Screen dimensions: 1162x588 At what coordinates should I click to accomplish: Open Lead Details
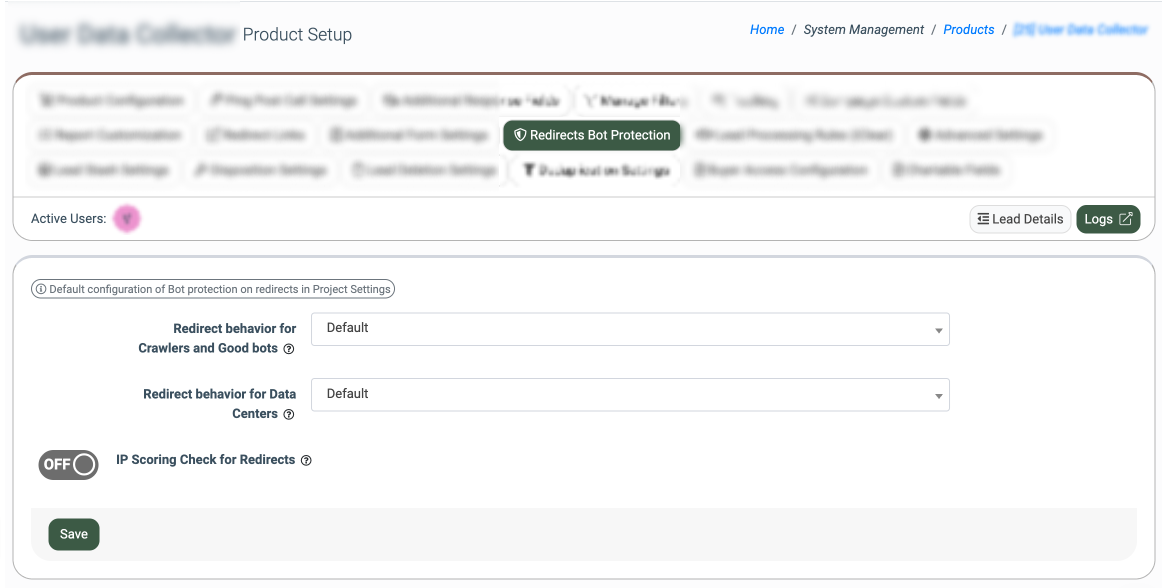pos(1020,219)
